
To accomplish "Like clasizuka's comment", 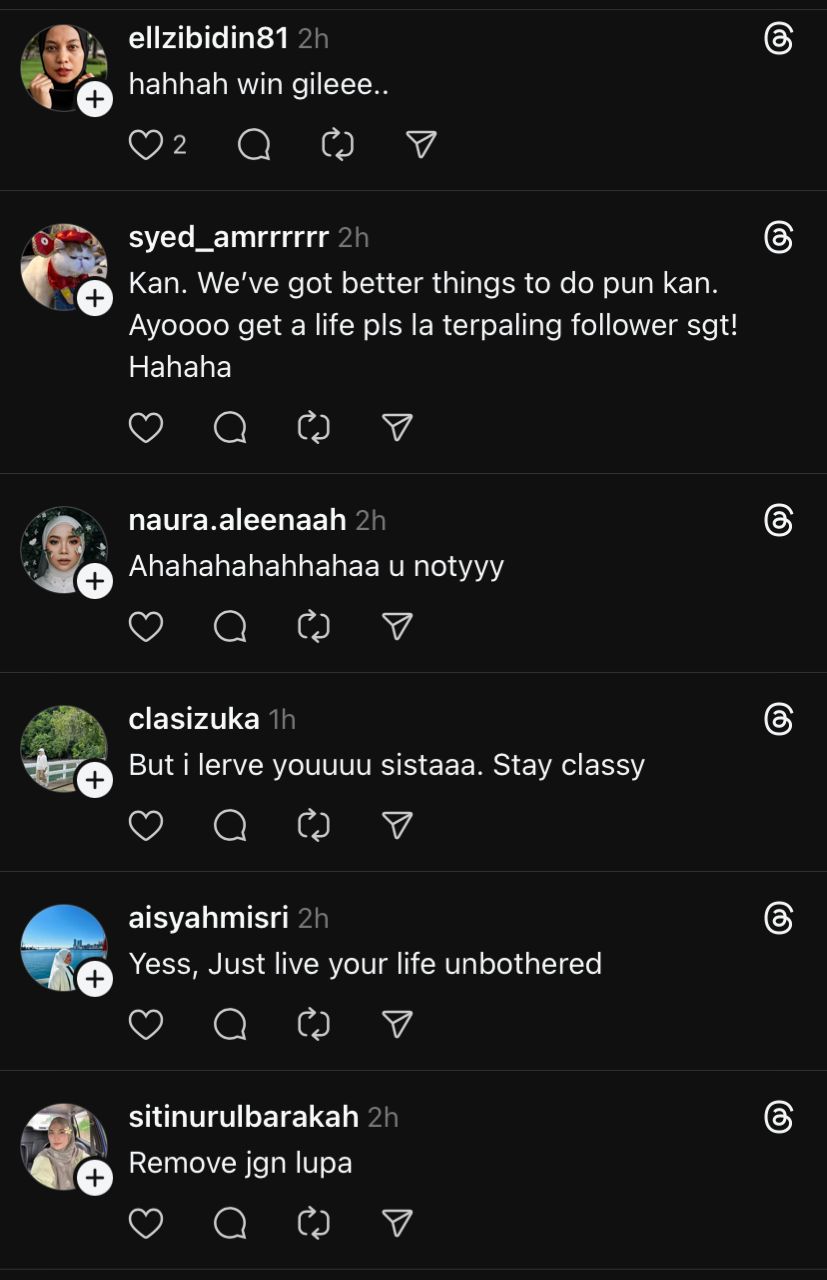I will click(x=146, y=826).
